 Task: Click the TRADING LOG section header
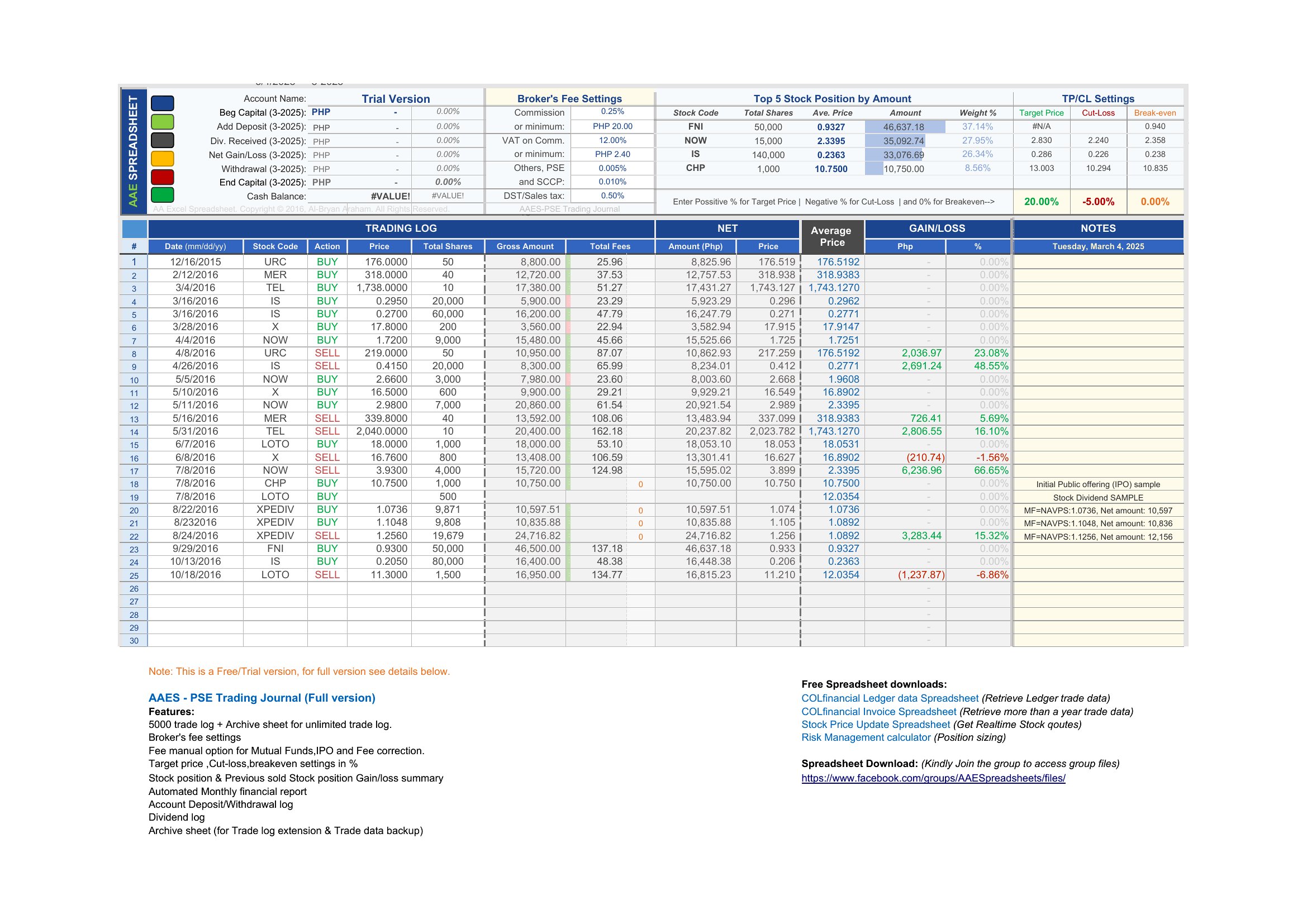401,228
